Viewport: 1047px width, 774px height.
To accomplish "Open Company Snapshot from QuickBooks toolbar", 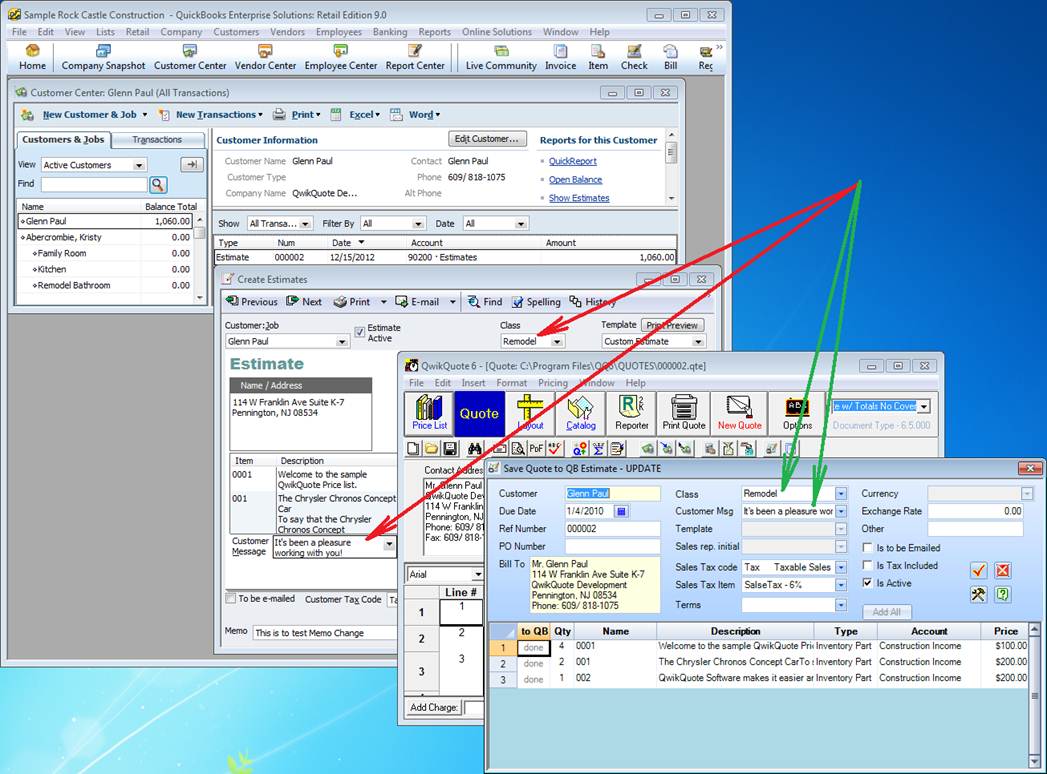I will click(103, 57).
